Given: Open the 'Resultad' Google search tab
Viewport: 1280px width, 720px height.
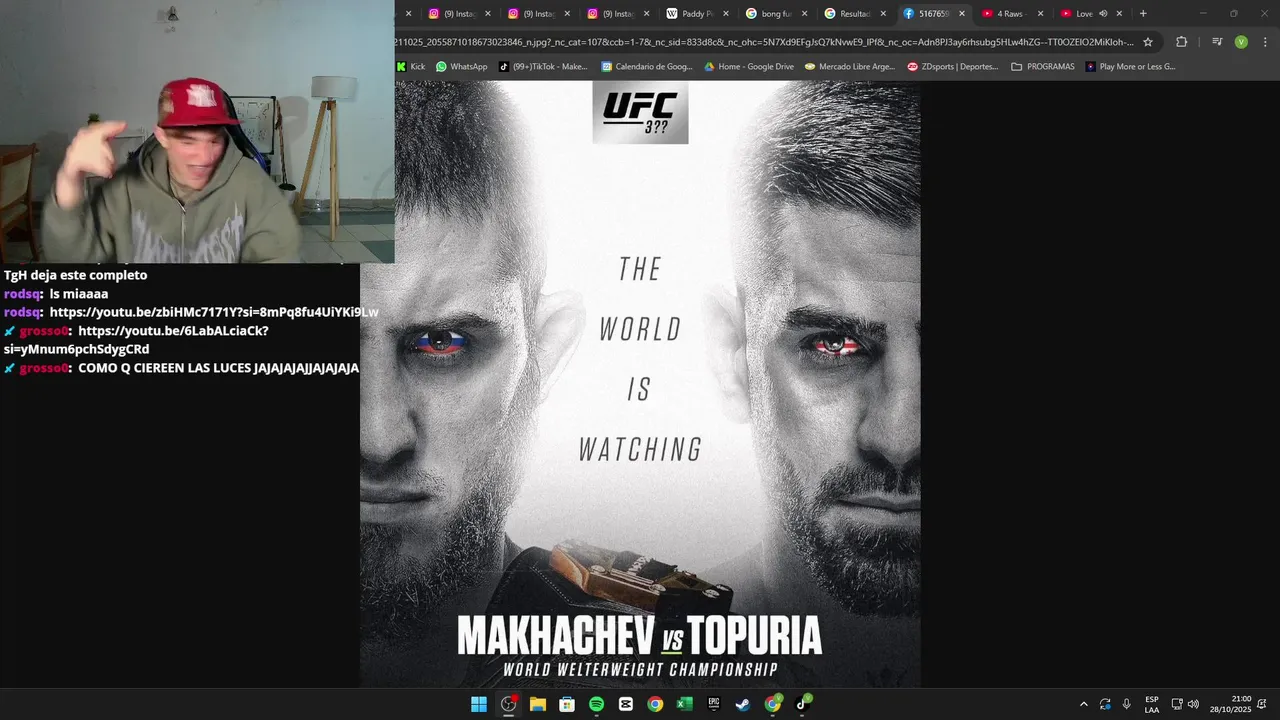Looking at the screenshot, I should click(x=848, y=14).
